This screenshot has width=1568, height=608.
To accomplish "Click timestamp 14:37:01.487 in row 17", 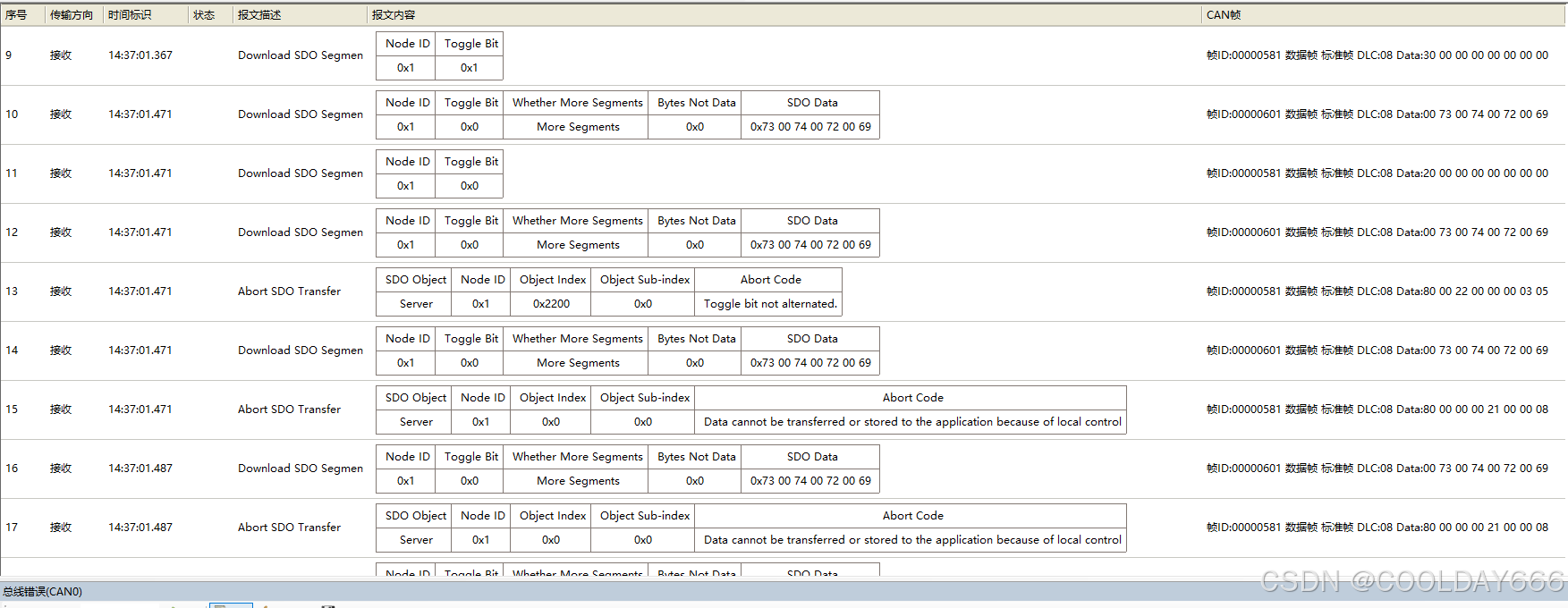I will (x=140, y=528).
